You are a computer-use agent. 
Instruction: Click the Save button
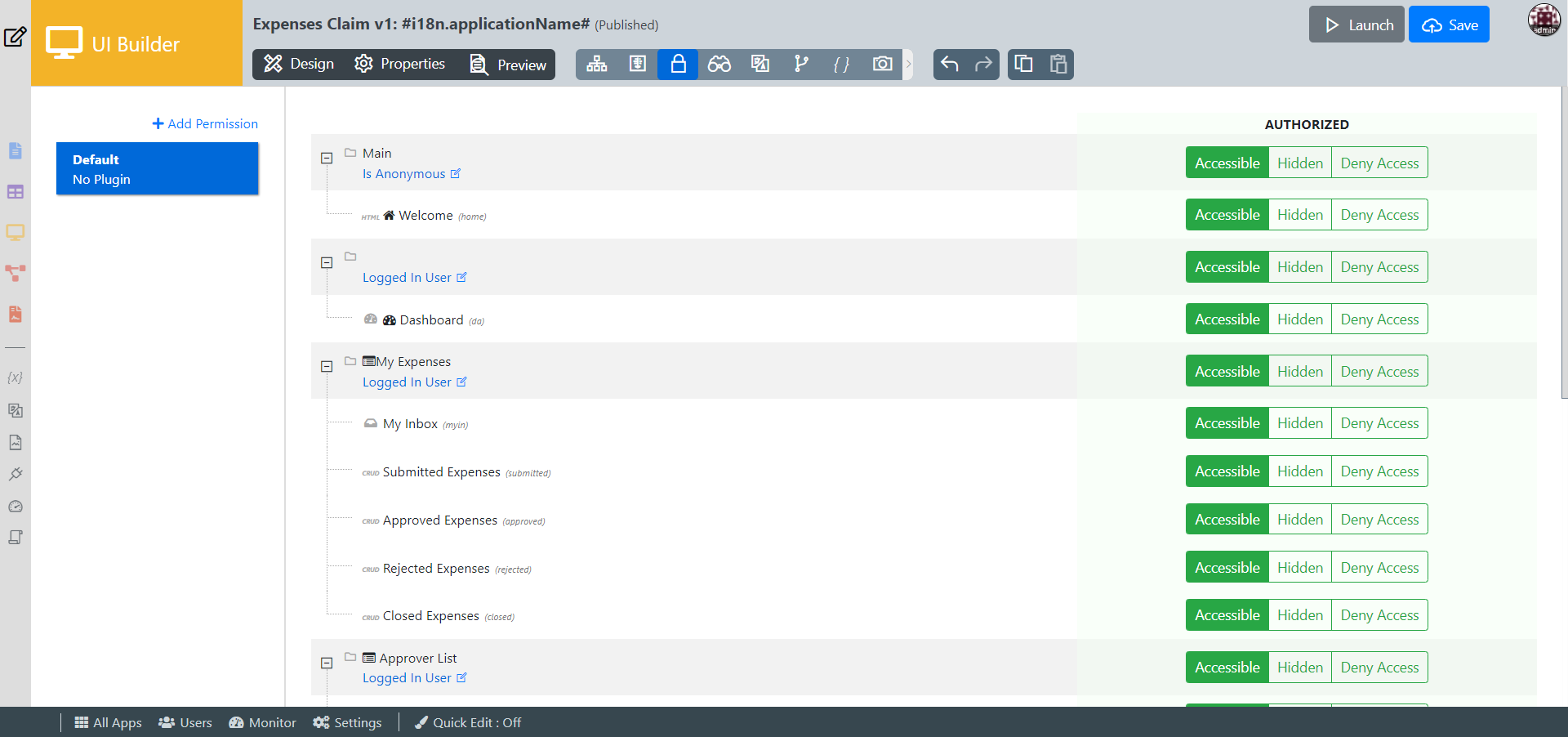[1449, 25]
